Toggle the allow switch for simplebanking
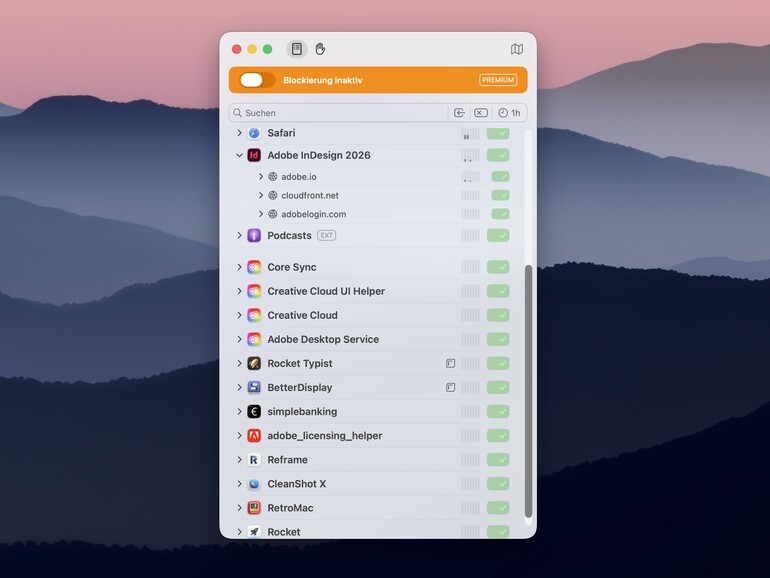770x578 pixels. [498, 412]
